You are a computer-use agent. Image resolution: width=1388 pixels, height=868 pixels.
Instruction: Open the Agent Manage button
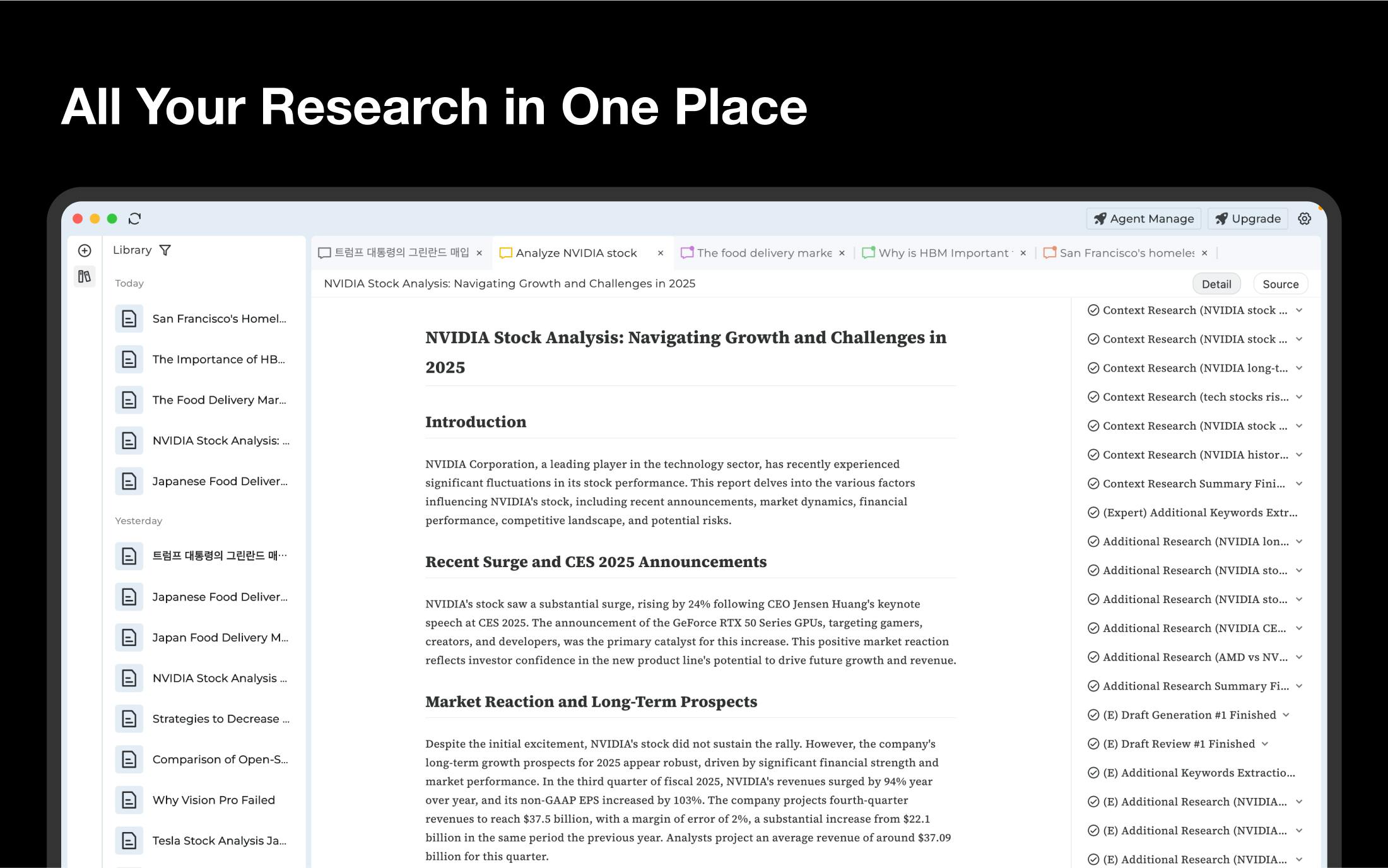(1144, 219)
